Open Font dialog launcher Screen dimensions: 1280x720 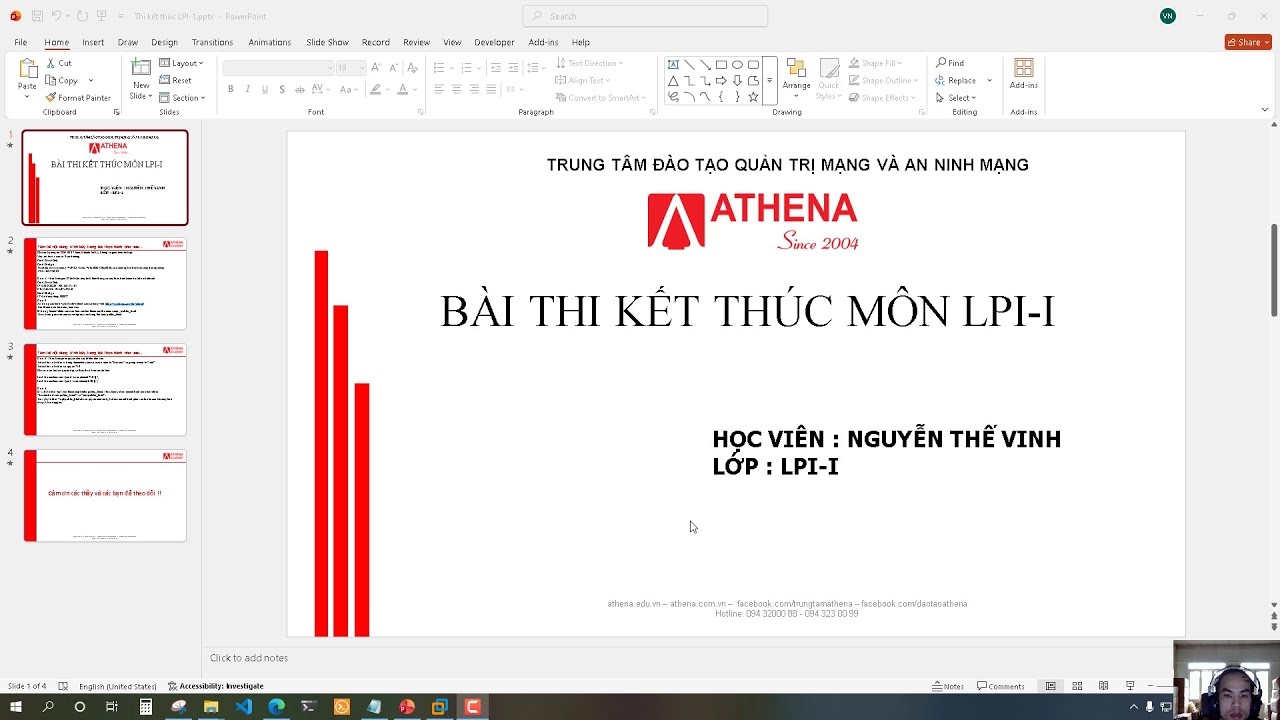pyautogui.click(x=420, y=112)
